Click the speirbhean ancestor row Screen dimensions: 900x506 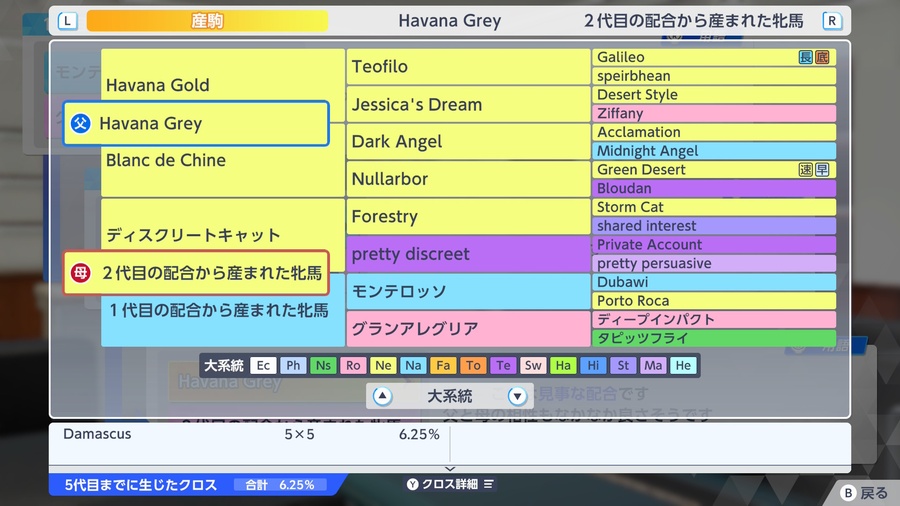[714, 76]
